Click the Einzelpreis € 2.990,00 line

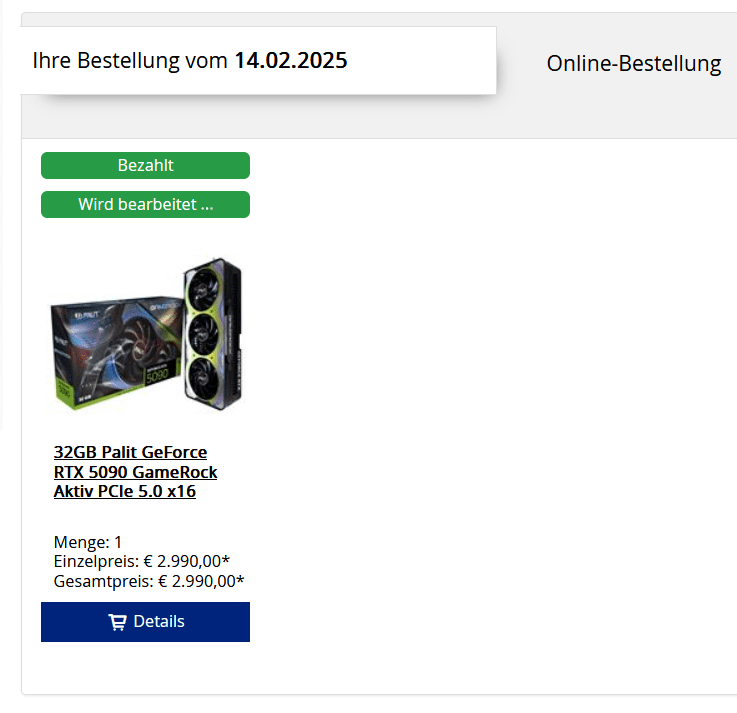(141, 561)
